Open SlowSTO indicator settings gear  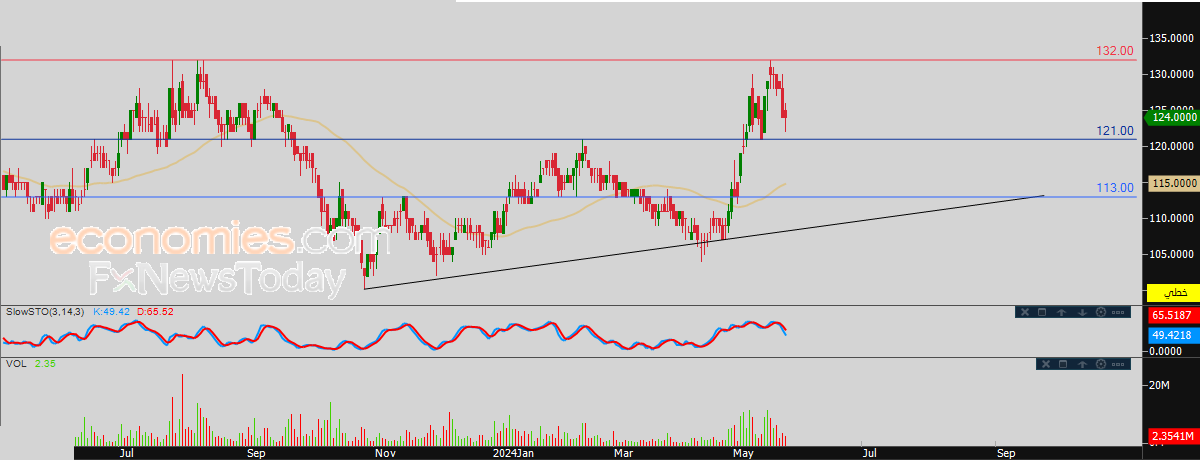(1101, 312)
